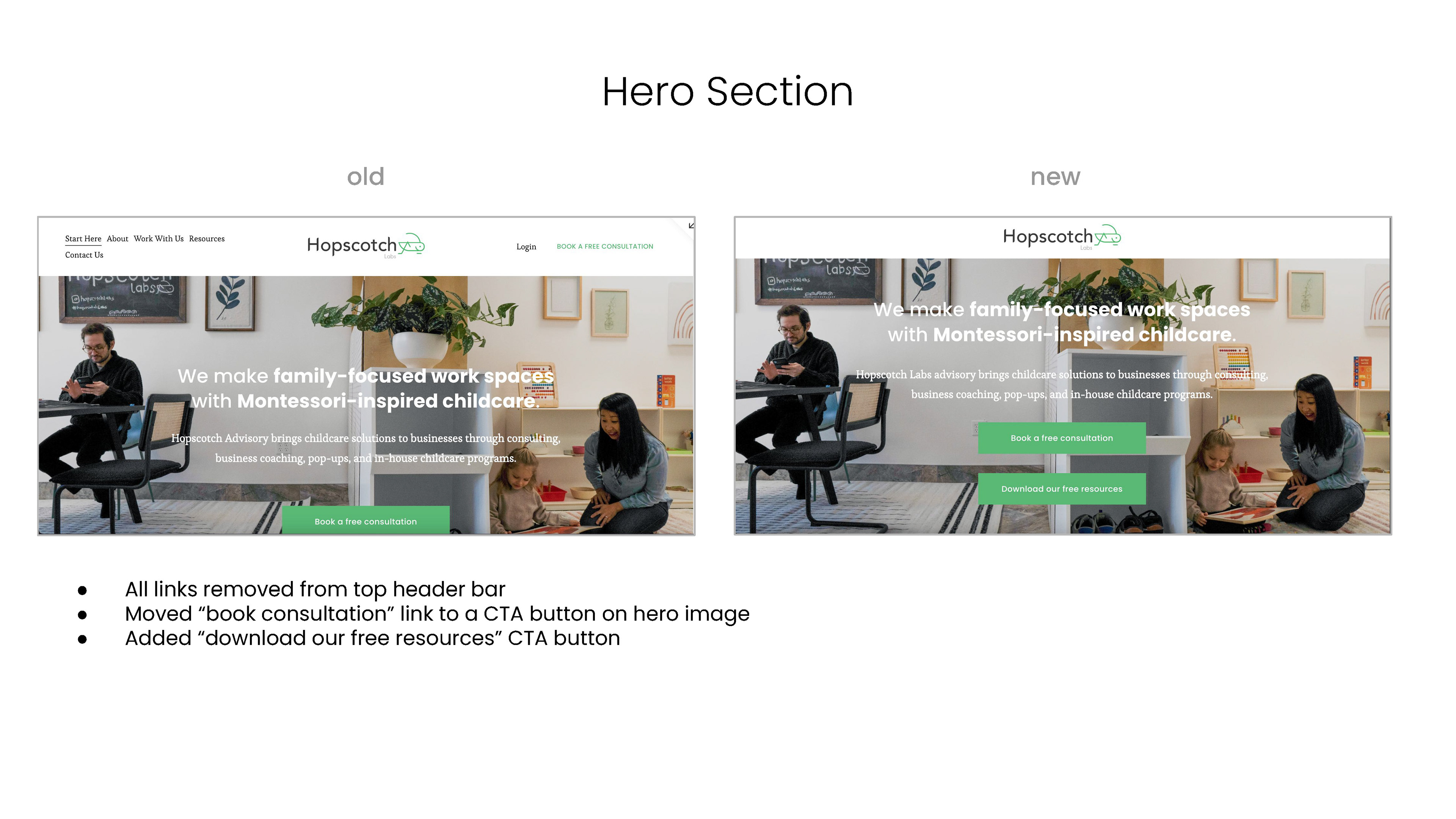The height and width of the screenshot is (819, 1456).
Task: Open the About navigation link
Action: (x=118, y=239)
